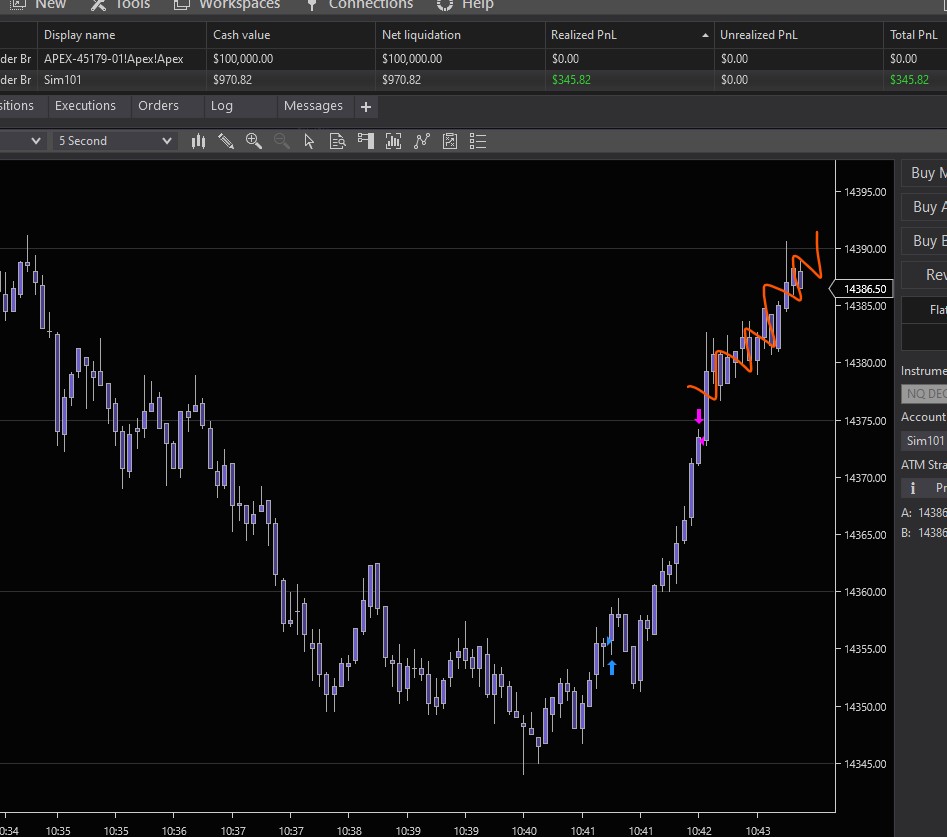Viewport: 947px width, 837px height.
Task: Add a new tab with plus button
Action: pos(366,107)
